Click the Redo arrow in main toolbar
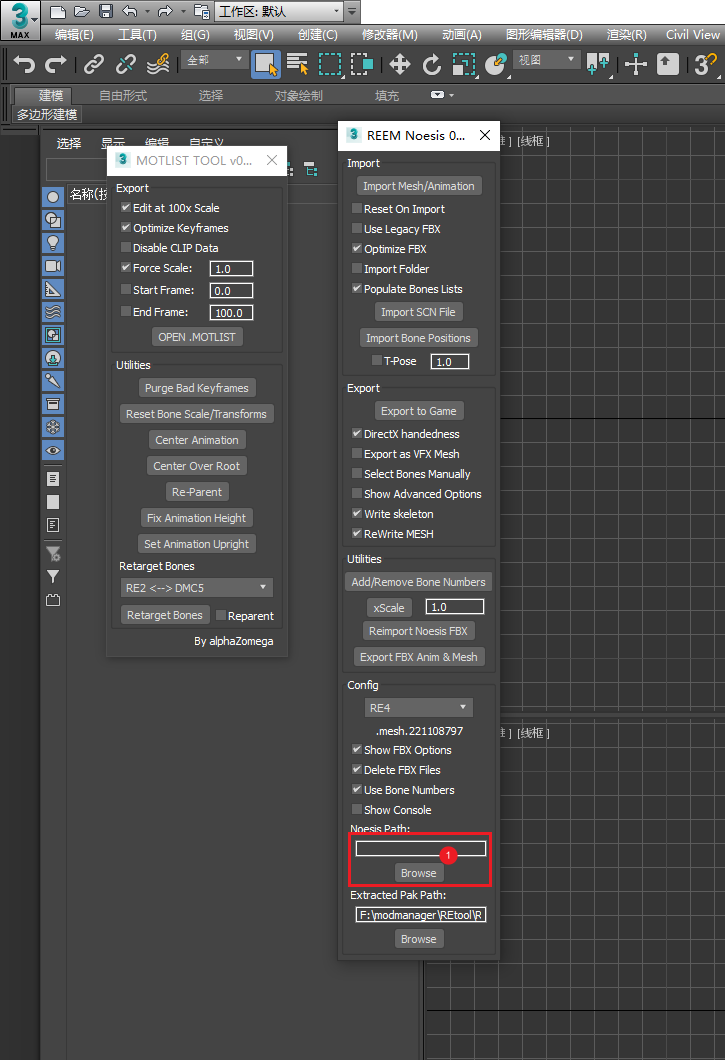 [x=55, y=64]
